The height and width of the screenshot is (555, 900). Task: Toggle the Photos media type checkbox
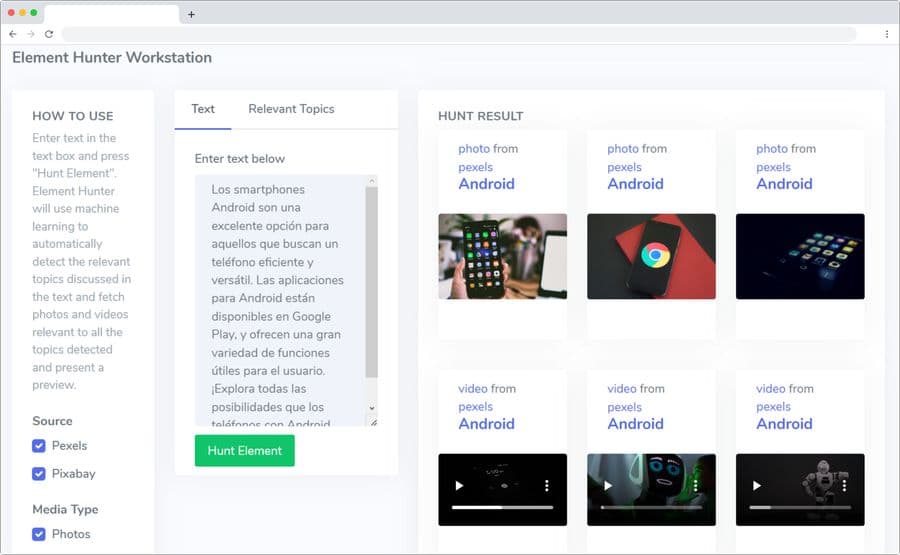click(38, 534)
